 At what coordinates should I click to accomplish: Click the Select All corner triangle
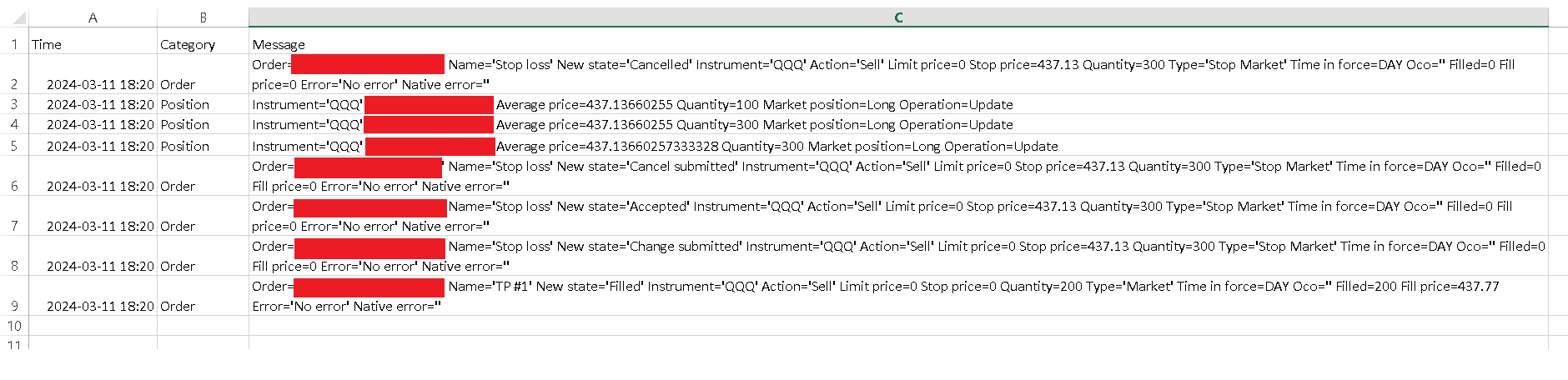tap(20, 17)
